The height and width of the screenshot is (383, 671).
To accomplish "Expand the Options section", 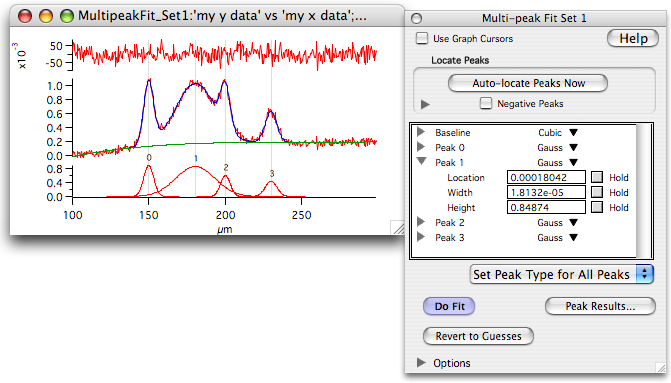I will click(x=422, y=363).
